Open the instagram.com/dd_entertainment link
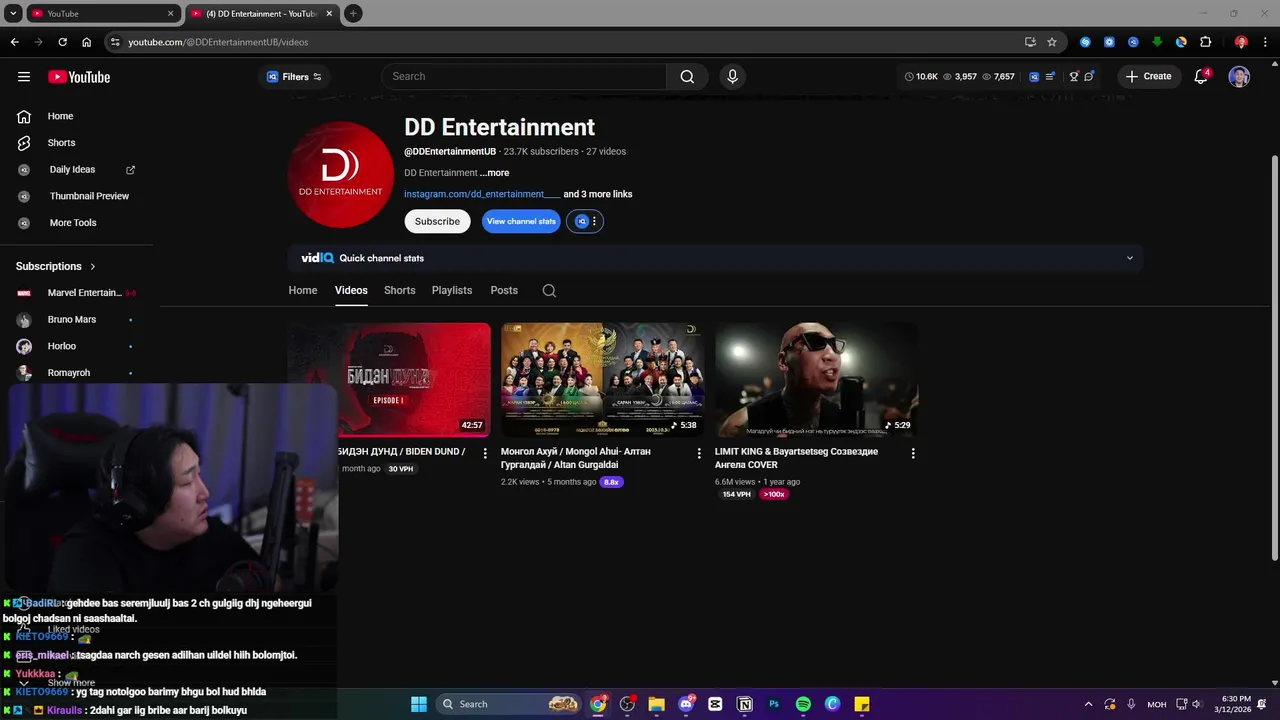The width and height of the screenshot is (1280, 720). tap(482, 194)
